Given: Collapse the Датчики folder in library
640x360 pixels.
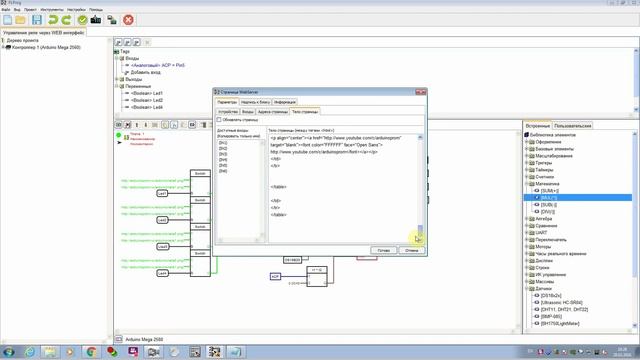Looking at the screenshot, I should pyautogui.click(x=527, y=289).
